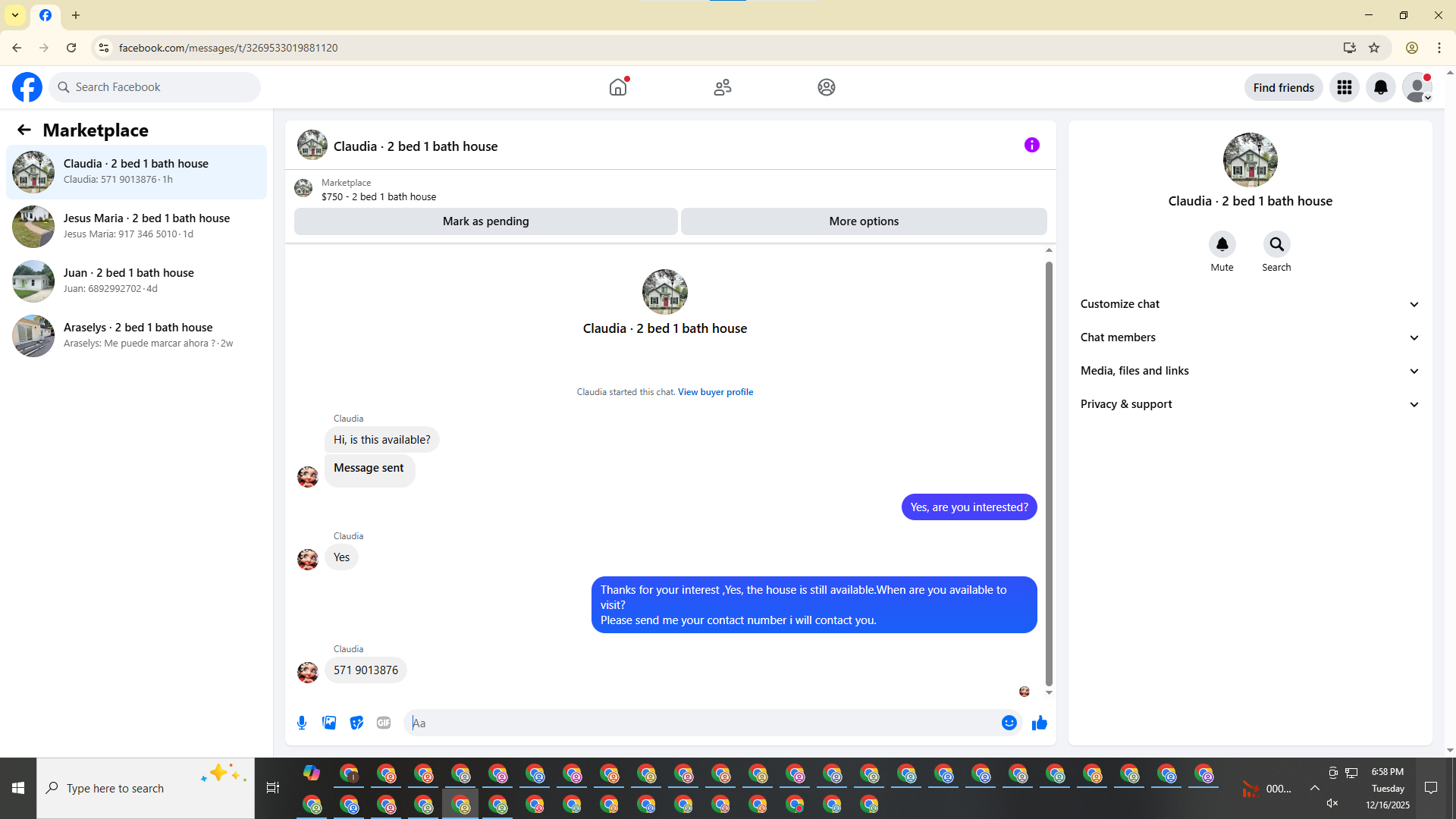The image size is (1456, 819).
Task: Click the Yes, are you interested? message
Action: (x=969, y=507)
